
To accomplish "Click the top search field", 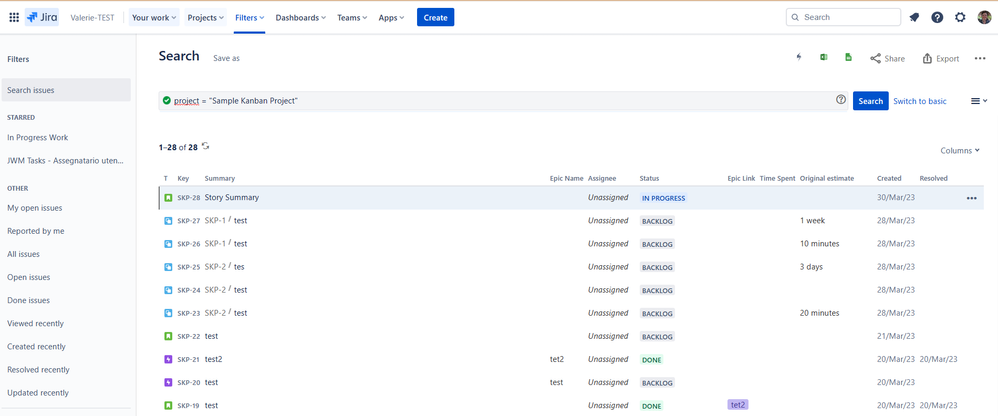I will (x=843, y=17).
